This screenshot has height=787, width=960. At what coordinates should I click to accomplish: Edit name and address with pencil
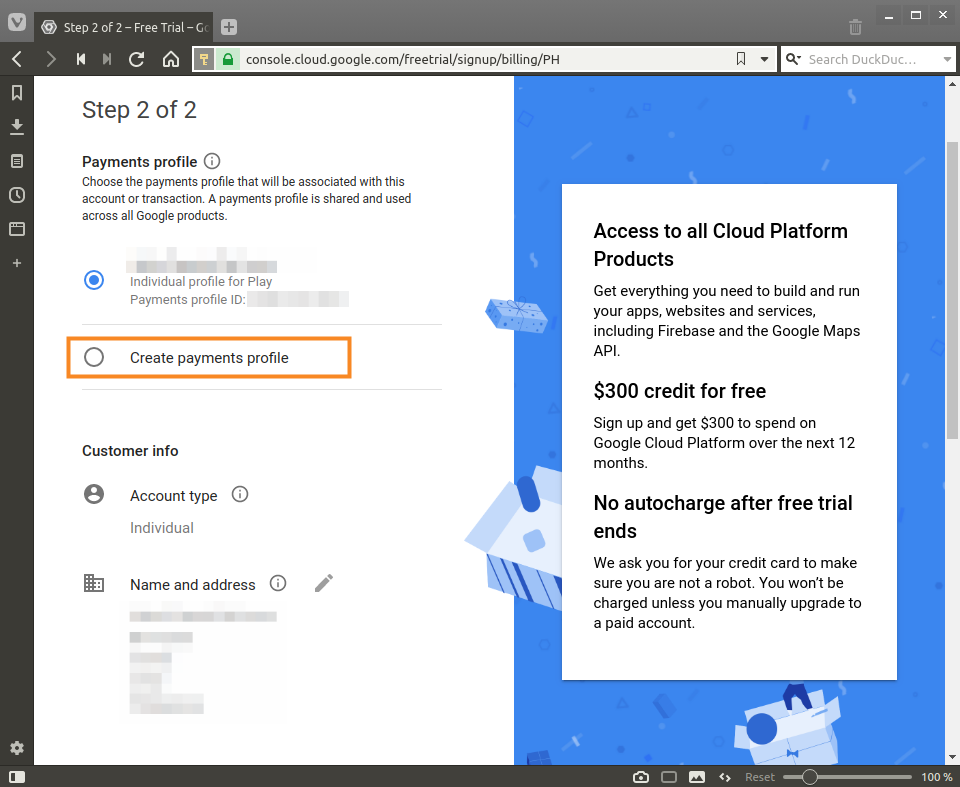click(324, 583)
